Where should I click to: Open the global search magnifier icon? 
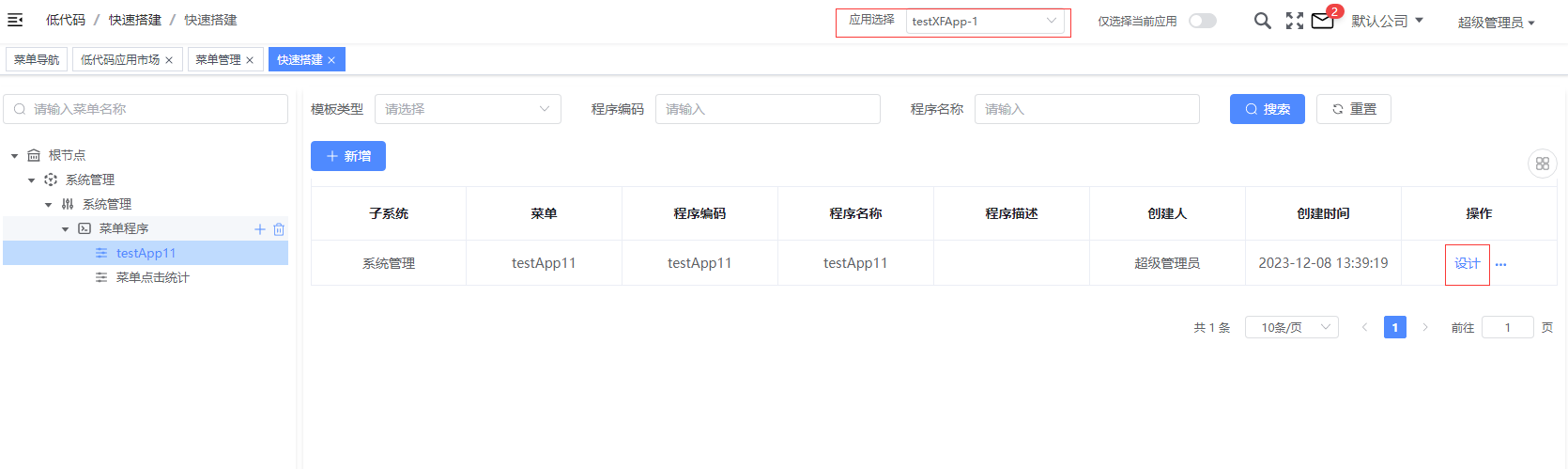(1263, 21)
